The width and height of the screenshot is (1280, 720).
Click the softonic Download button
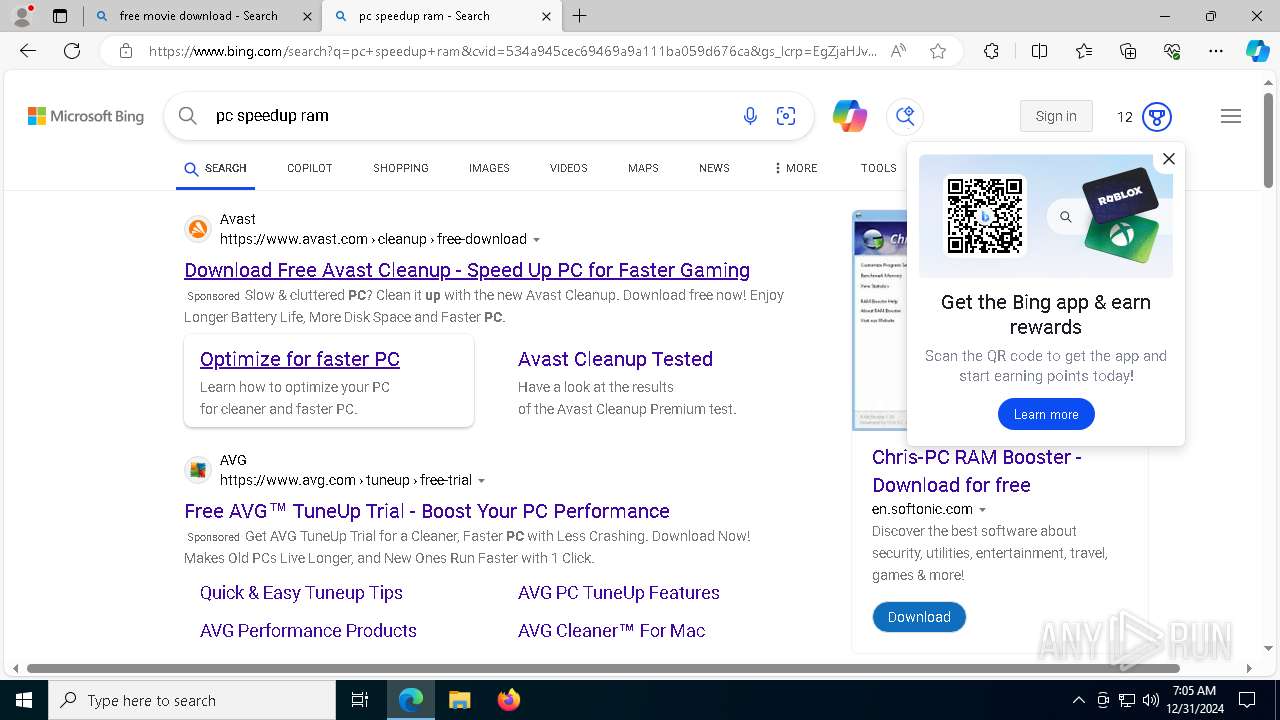pyautogui.click(x=919, y=617)
